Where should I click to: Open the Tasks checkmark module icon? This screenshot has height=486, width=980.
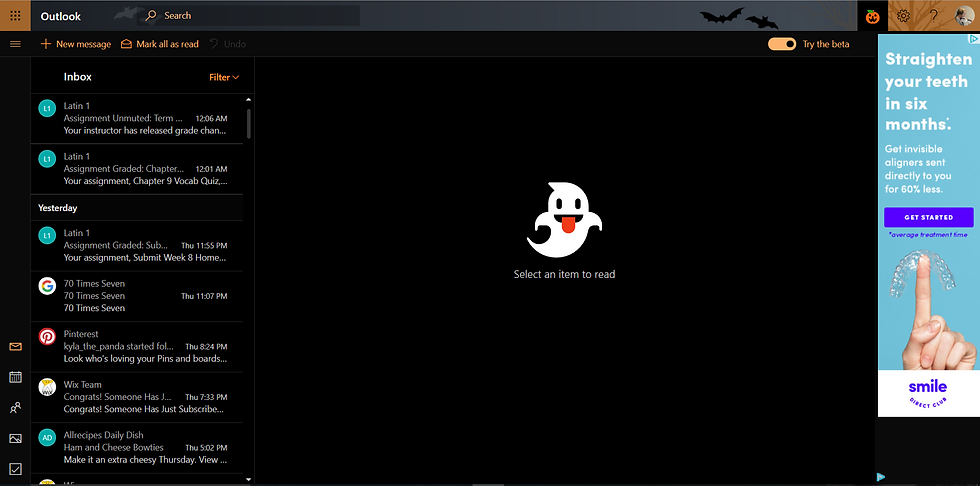(x=16, y=469)
